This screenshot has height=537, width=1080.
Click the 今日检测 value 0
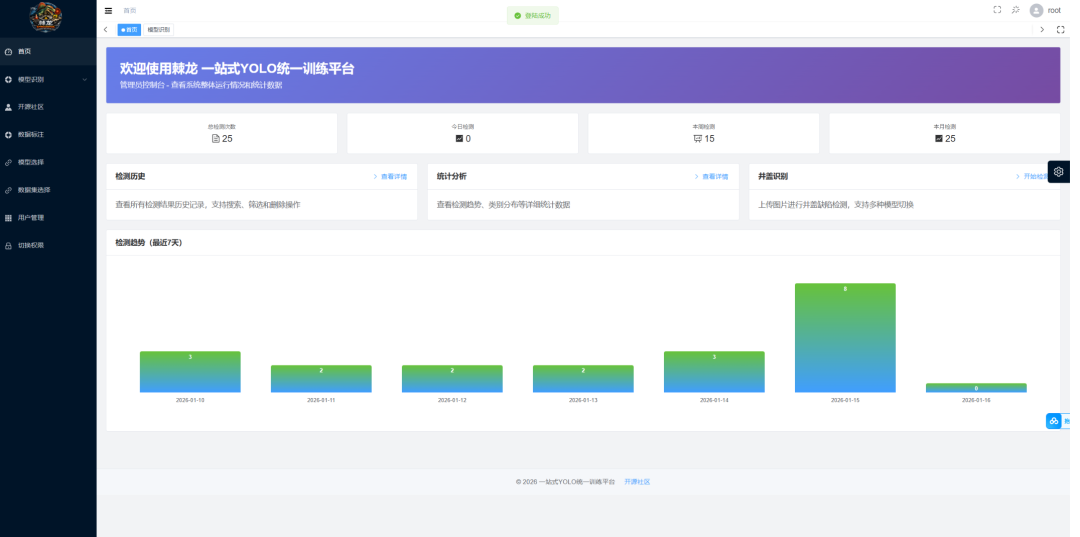pyautogui.click(x=468, y=138)
